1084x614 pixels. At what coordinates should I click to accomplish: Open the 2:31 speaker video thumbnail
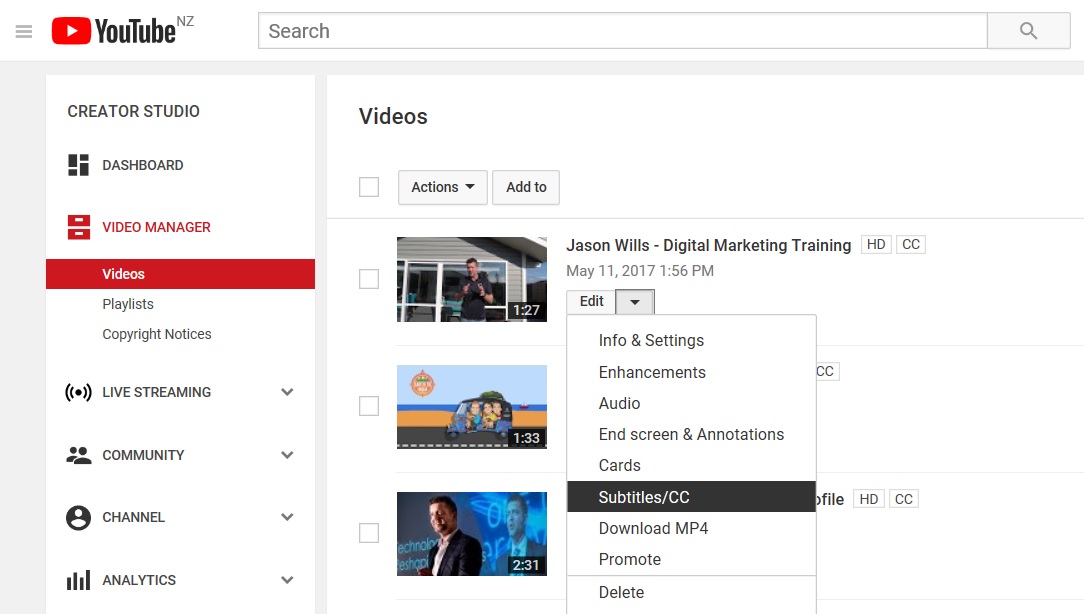471,534
